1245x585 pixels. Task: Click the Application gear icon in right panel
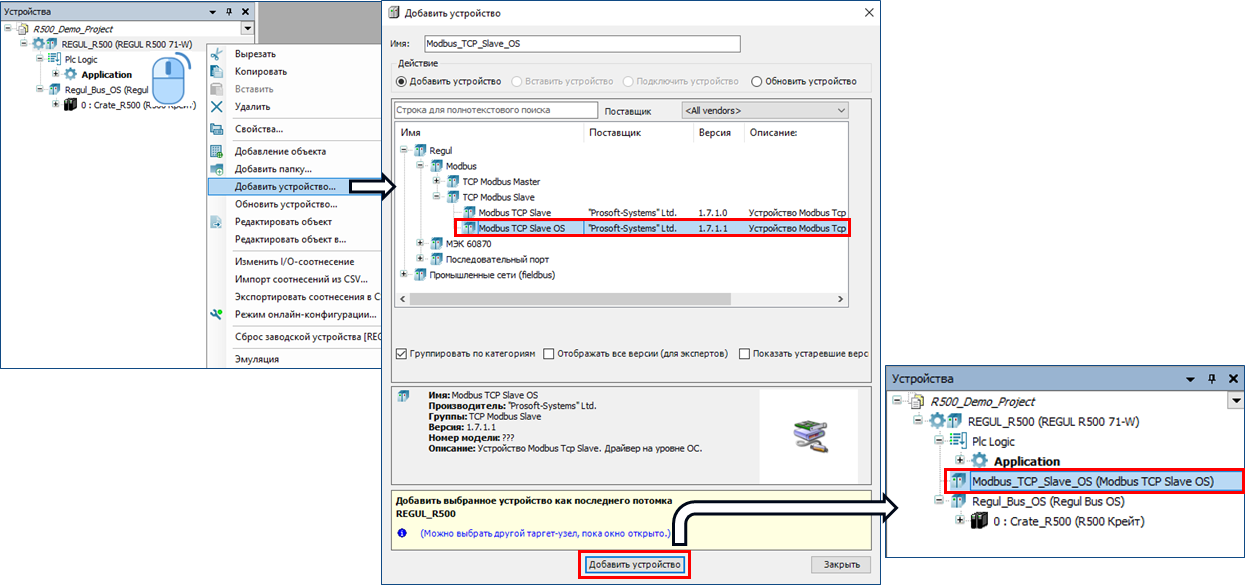click(x=977, y=461)
